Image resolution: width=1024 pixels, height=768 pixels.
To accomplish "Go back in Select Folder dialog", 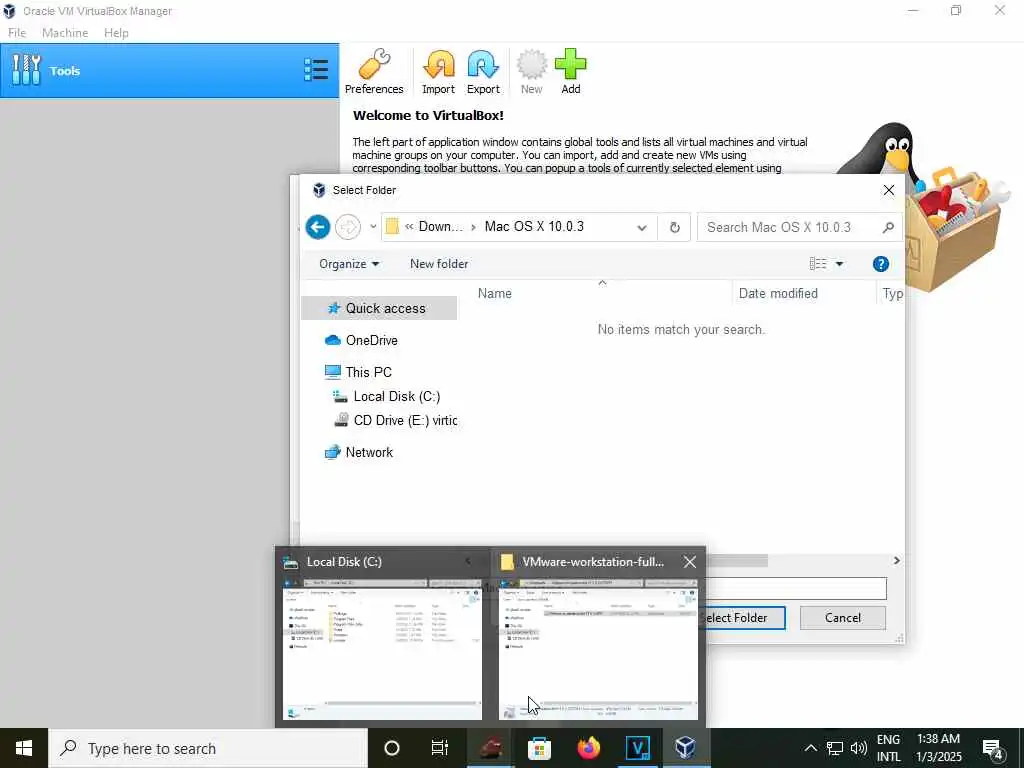I will pos(318,227).
